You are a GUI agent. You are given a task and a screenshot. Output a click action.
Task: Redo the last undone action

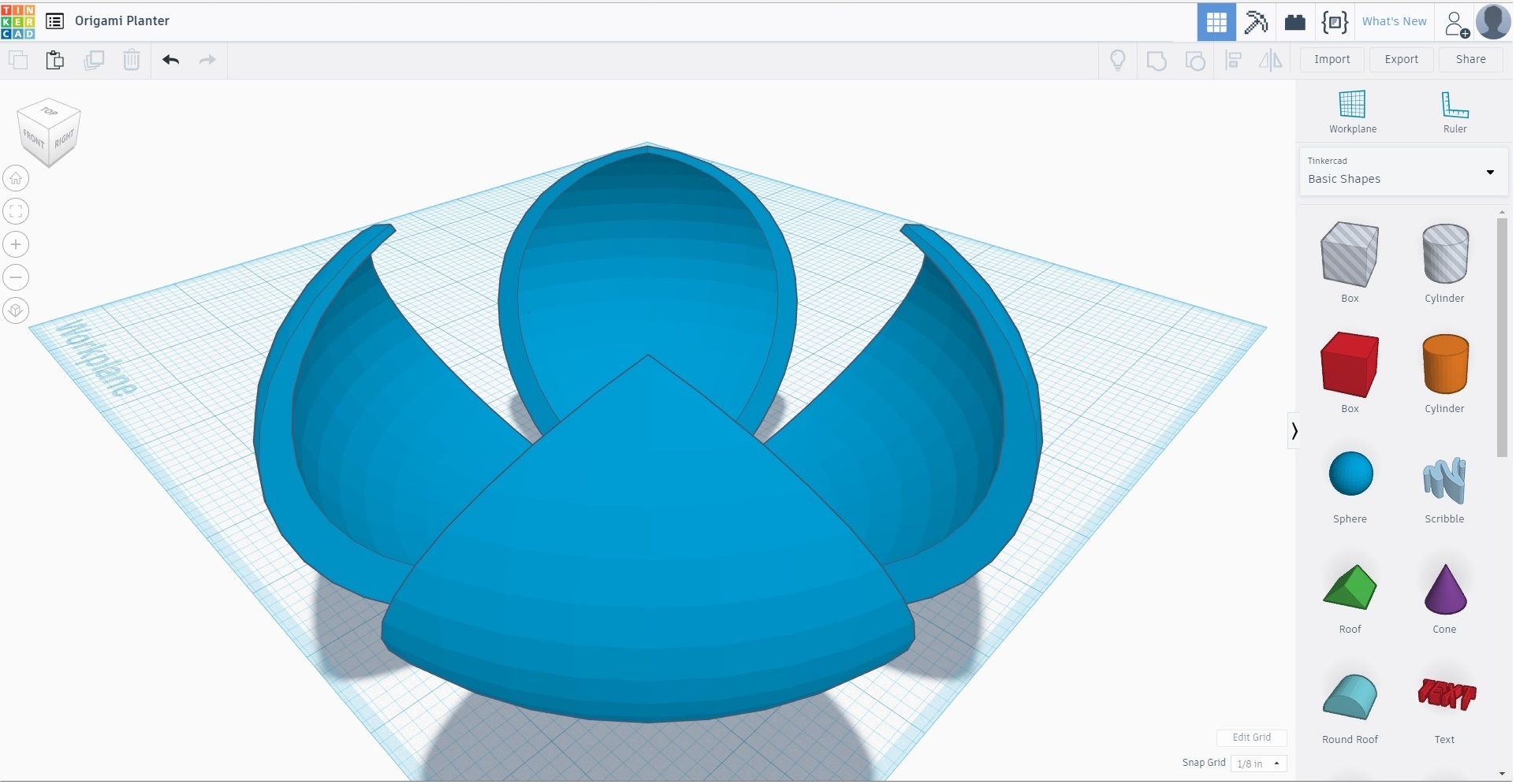(x=207, y=60)
